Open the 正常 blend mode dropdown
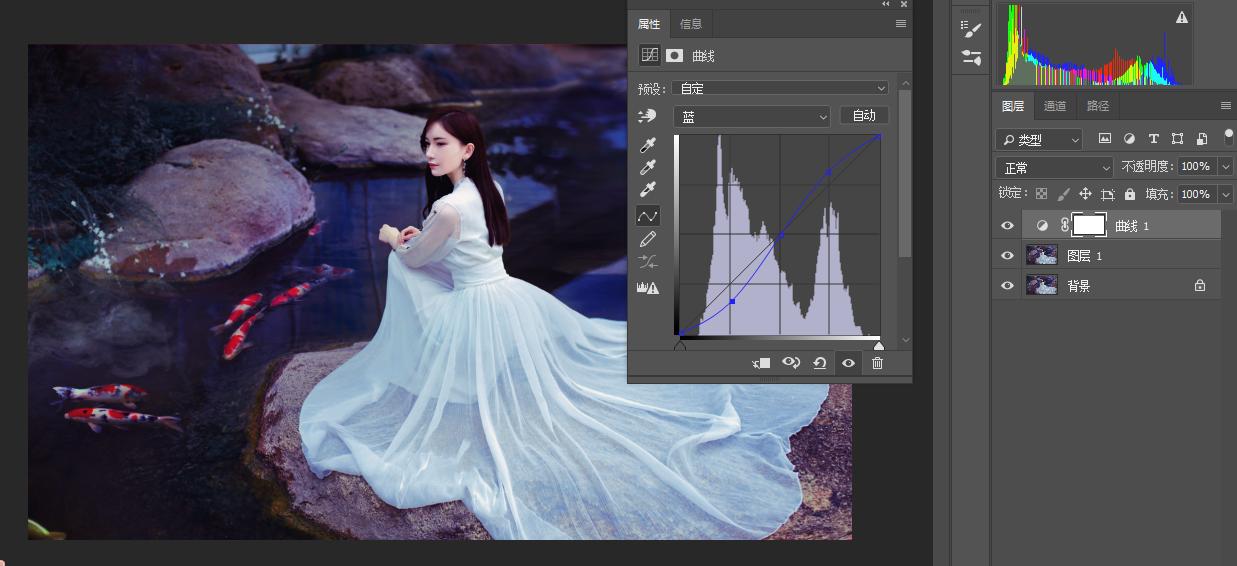 [1055, 167]
